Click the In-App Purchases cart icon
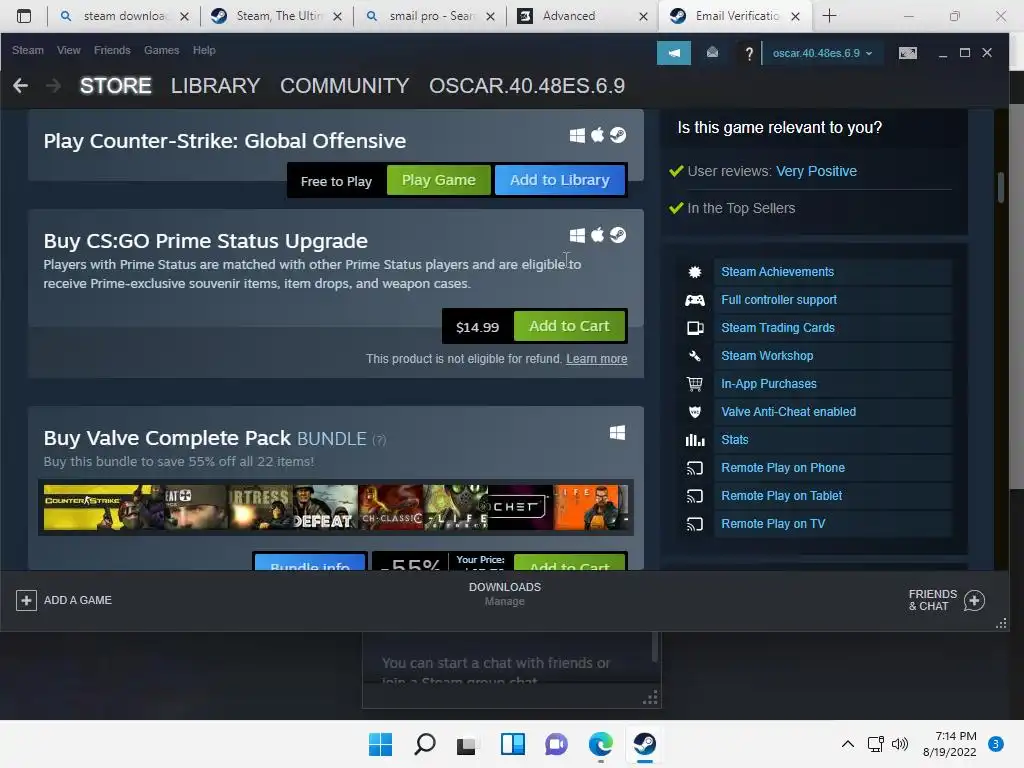Image resolution: width=1024 pixels, height=768 pixels. pyautogui.click(x=695, y=384)
